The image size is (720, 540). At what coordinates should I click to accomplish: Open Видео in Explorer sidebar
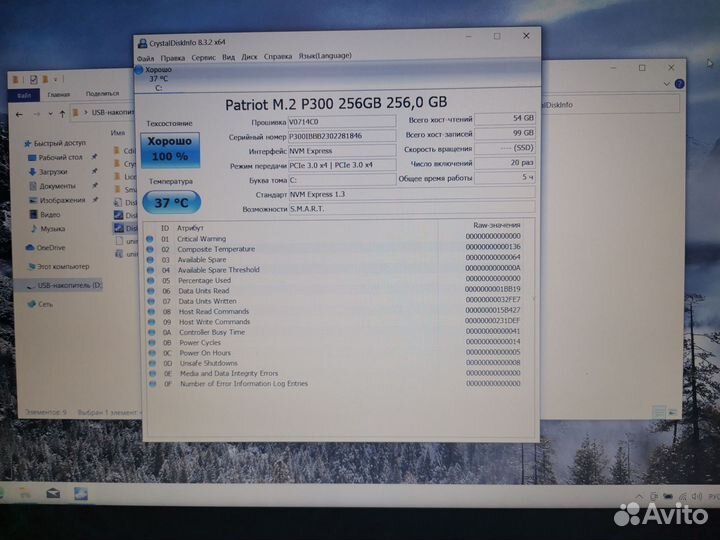coord(45,214)
